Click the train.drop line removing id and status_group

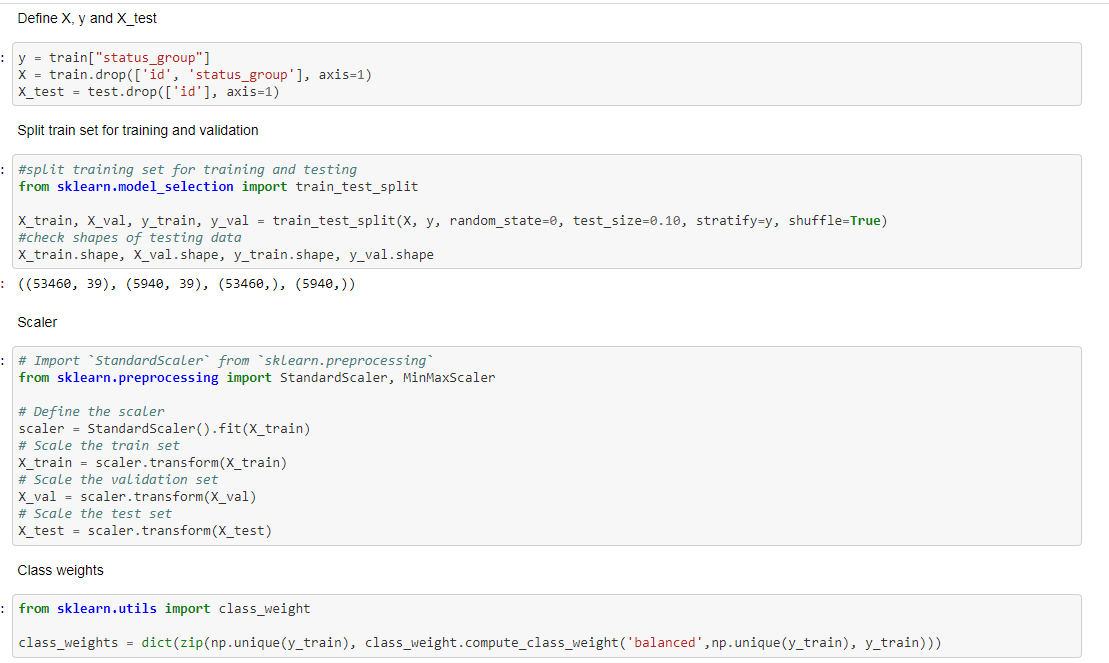pyautogui.click(x=195, y=74)
